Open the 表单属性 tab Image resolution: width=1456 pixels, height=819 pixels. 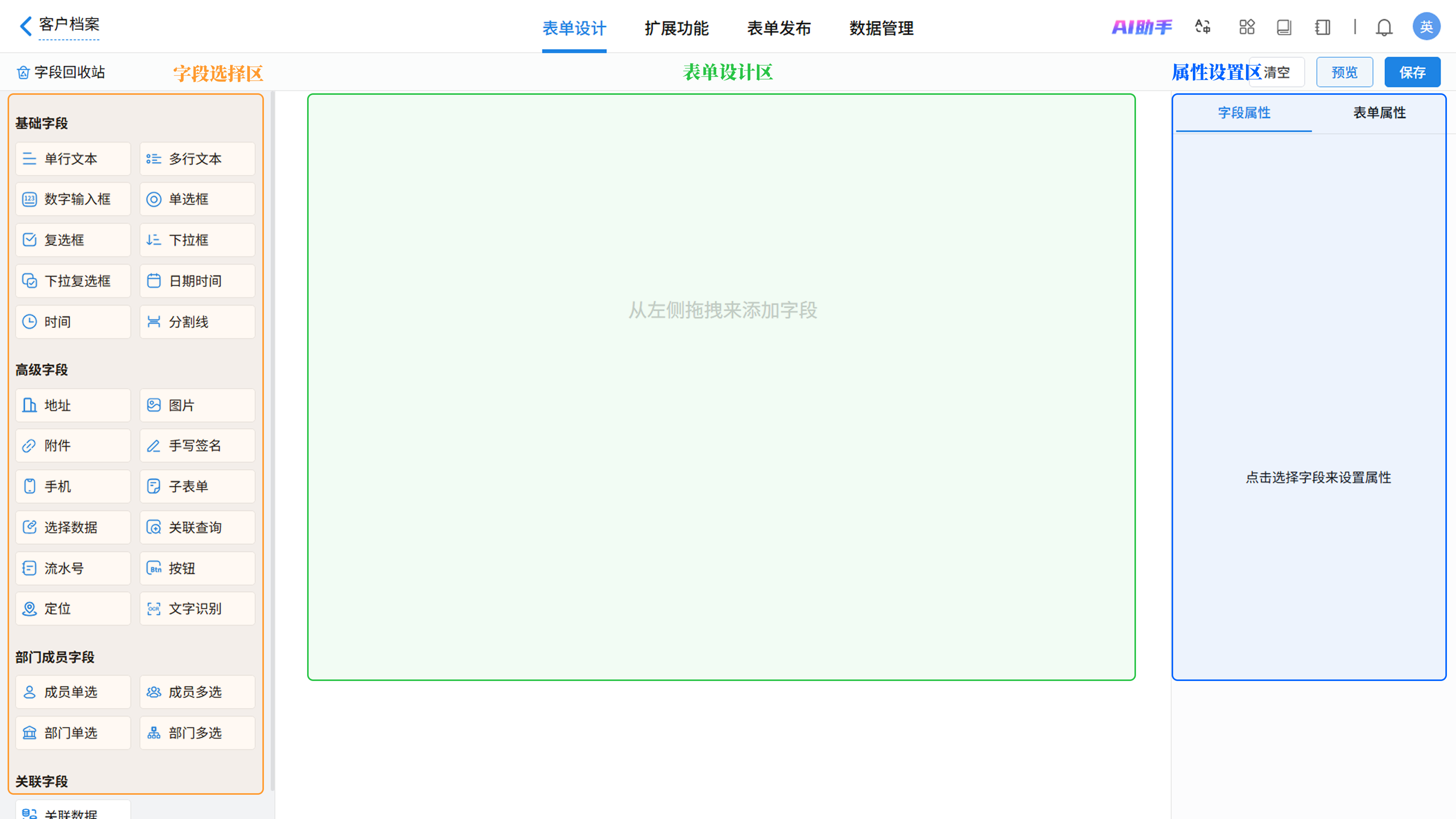1379,113
